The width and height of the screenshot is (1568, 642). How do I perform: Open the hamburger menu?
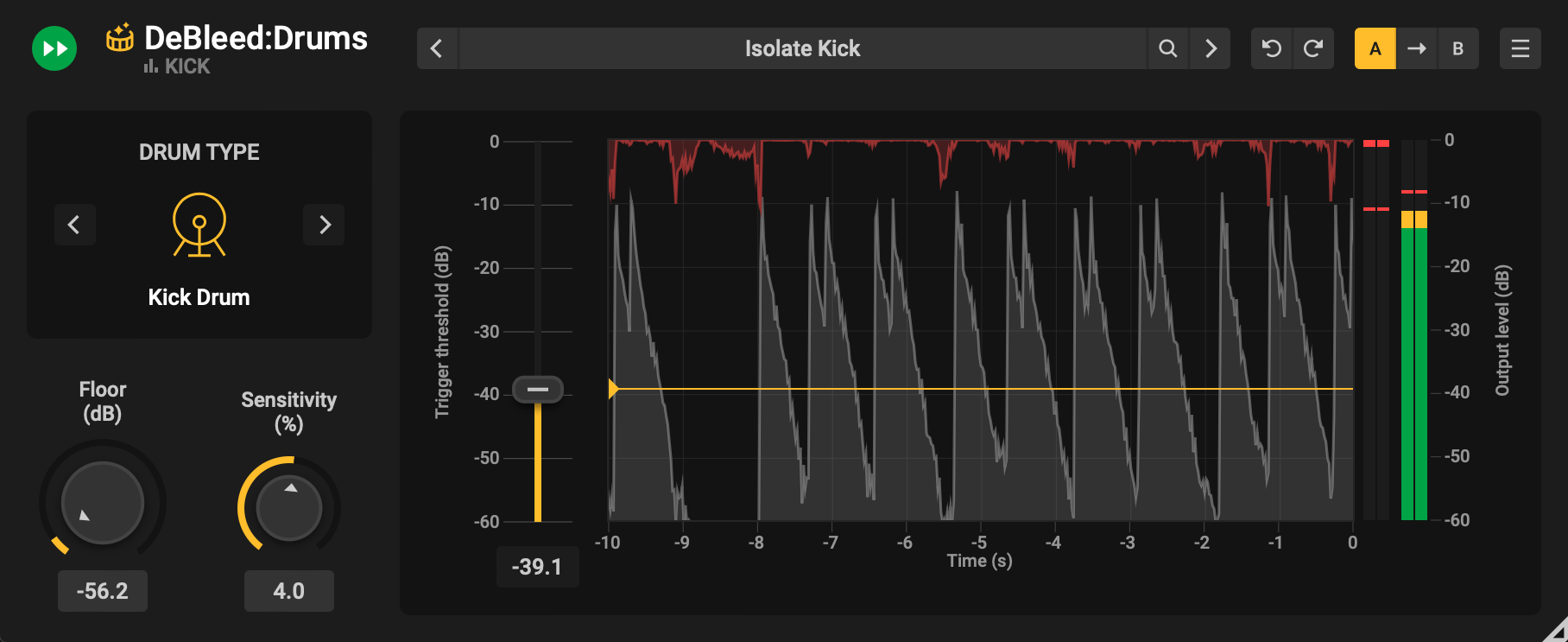(1520, 48)
